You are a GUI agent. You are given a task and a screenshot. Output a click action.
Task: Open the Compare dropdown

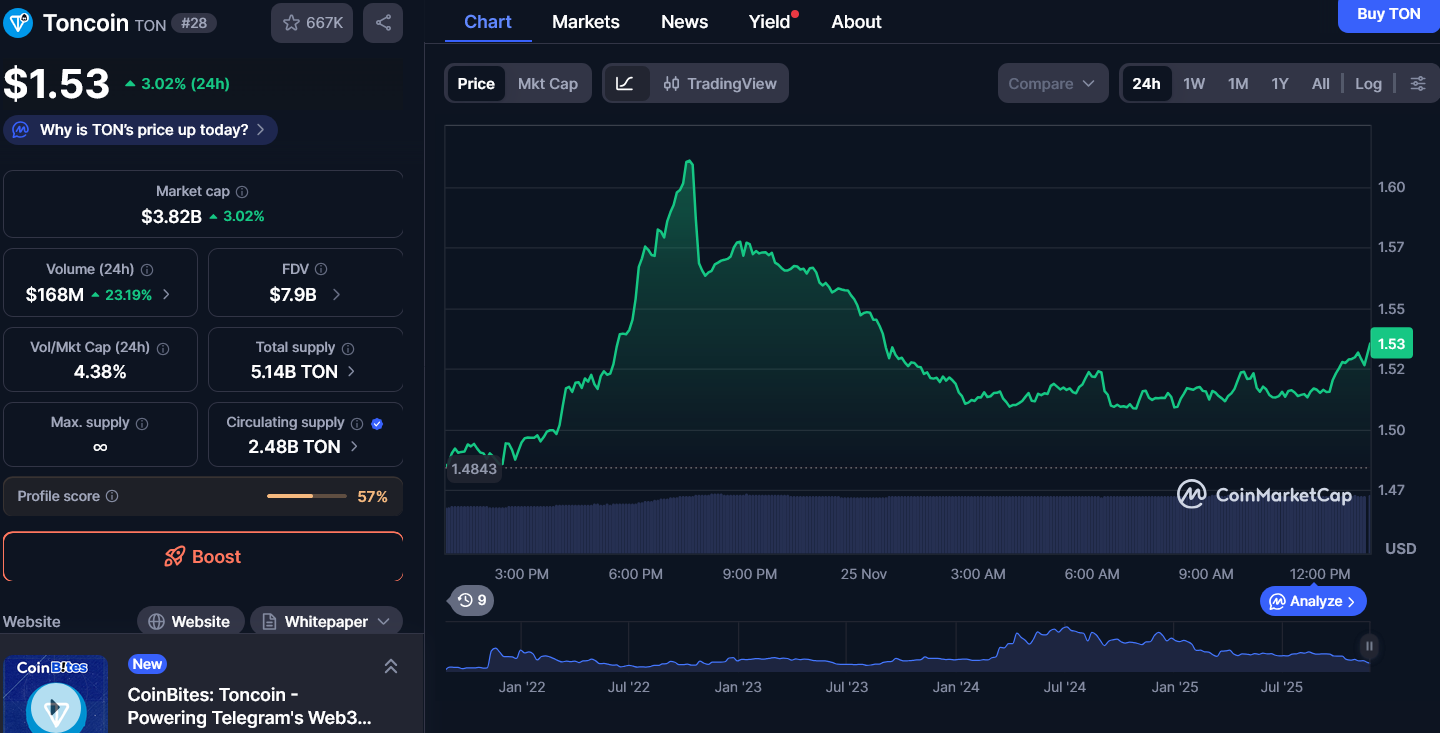point(1052,84)
